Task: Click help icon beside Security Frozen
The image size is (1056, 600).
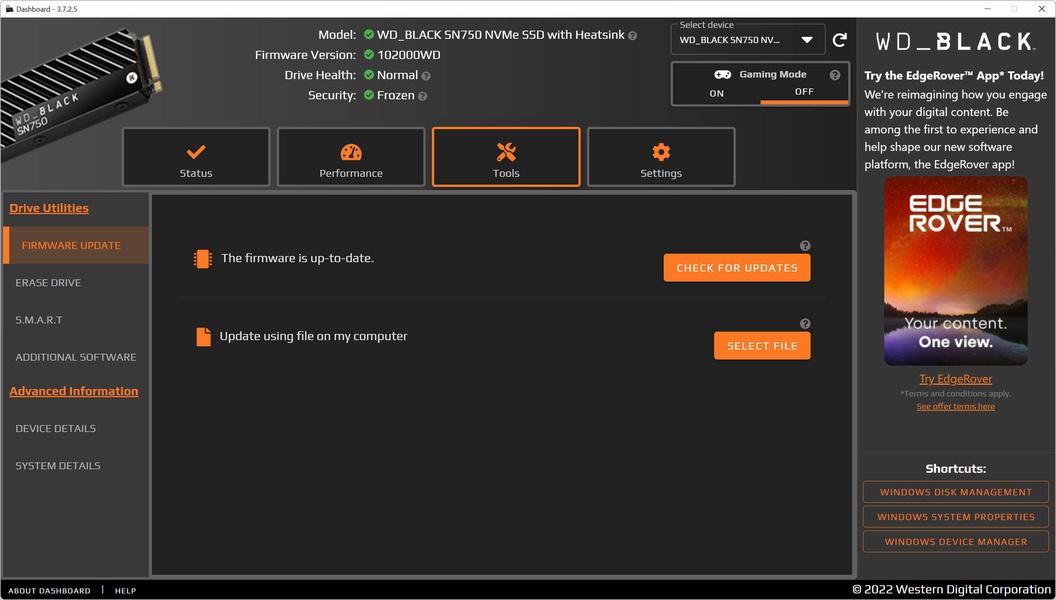Action: coord(422,96)
